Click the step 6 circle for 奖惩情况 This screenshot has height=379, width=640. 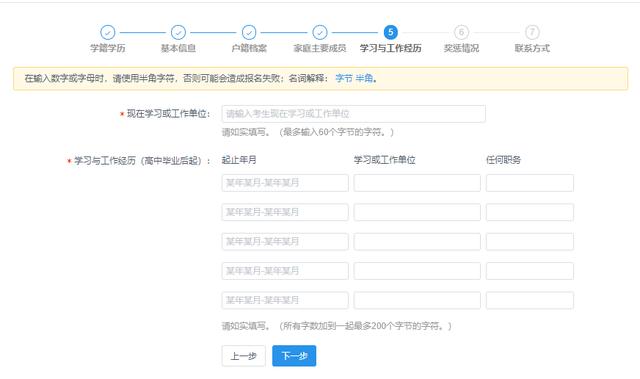(x=461, y=32)
